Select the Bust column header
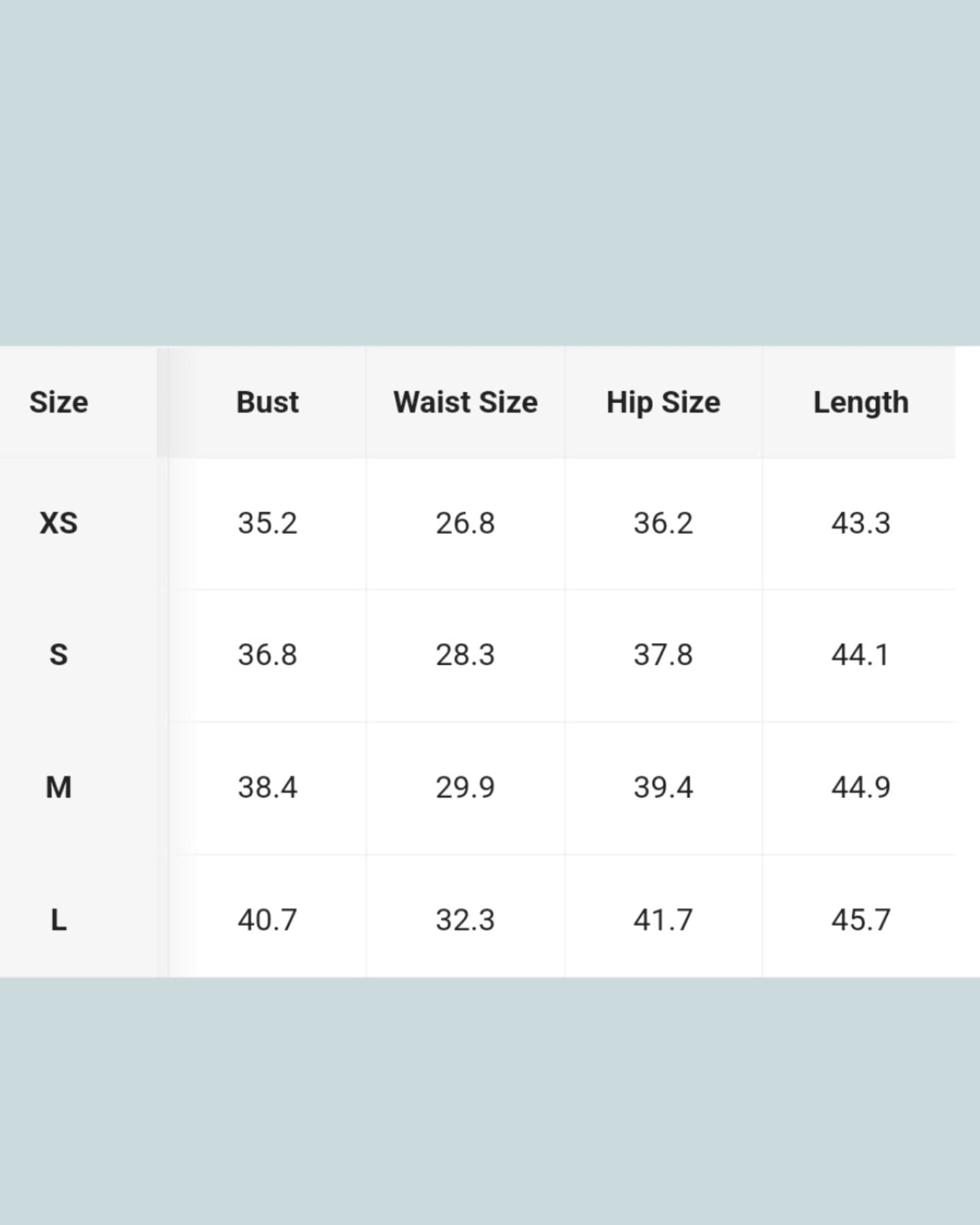980x1225 pixels. click(267, 402)
